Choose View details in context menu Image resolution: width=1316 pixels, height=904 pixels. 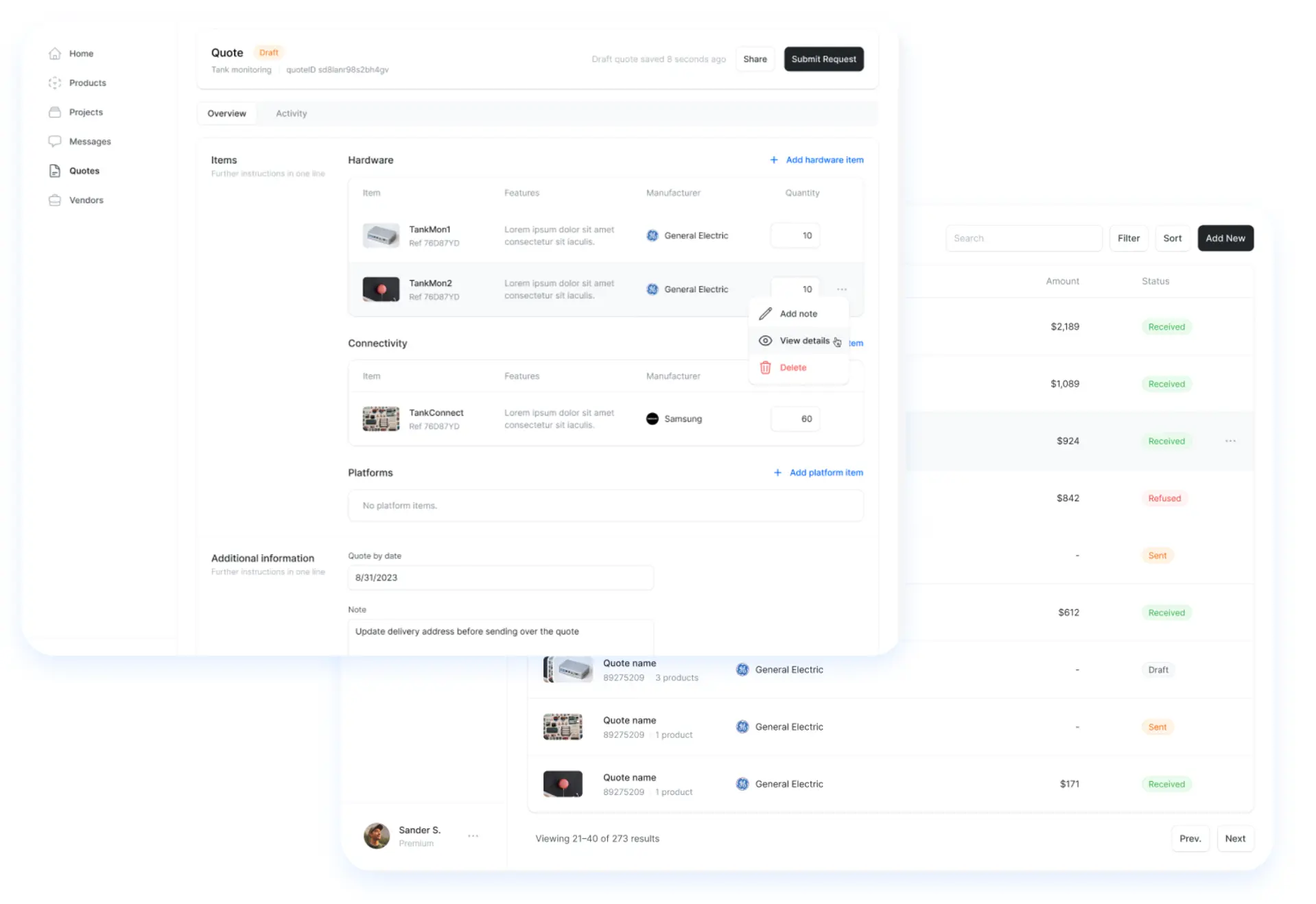pyautogui.click(x=804, y=341)
